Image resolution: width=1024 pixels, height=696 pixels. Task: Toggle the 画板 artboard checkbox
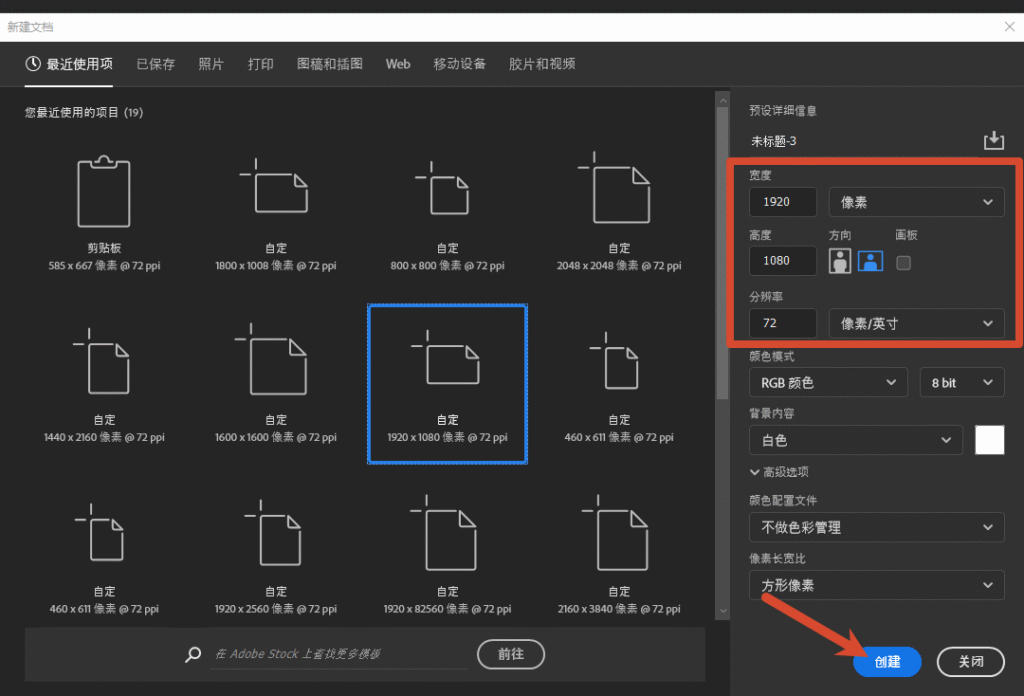click(x=903, y=262)
